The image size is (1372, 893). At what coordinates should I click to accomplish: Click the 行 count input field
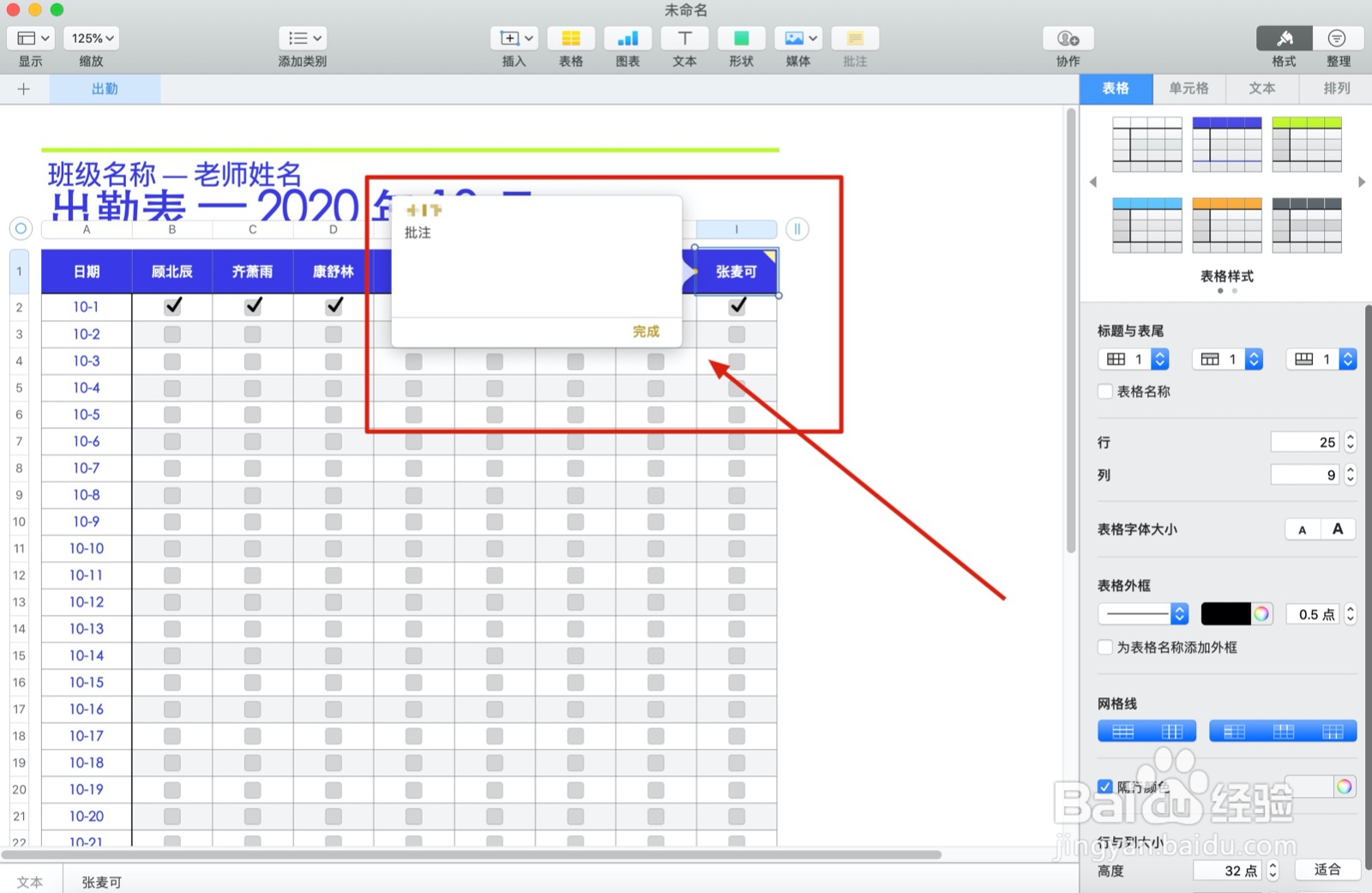coord(1306,442)
